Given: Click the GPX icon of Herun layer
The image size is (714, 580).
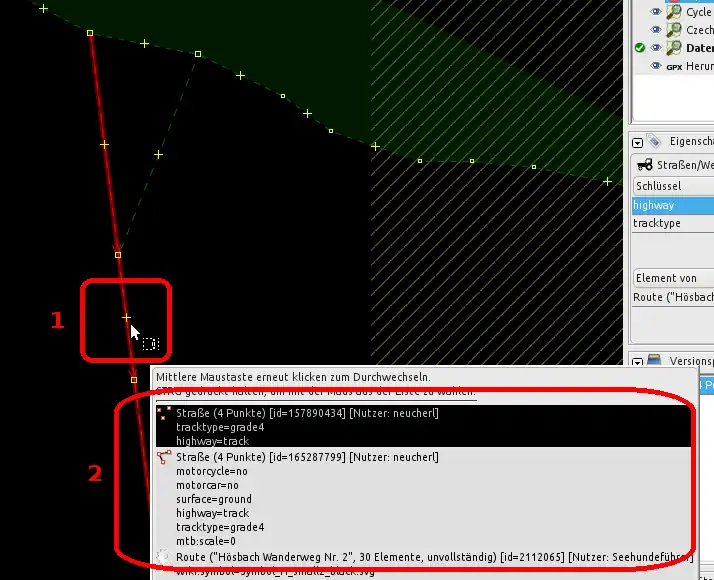Looking at the screenshot, I should click(x=674, y=66).
